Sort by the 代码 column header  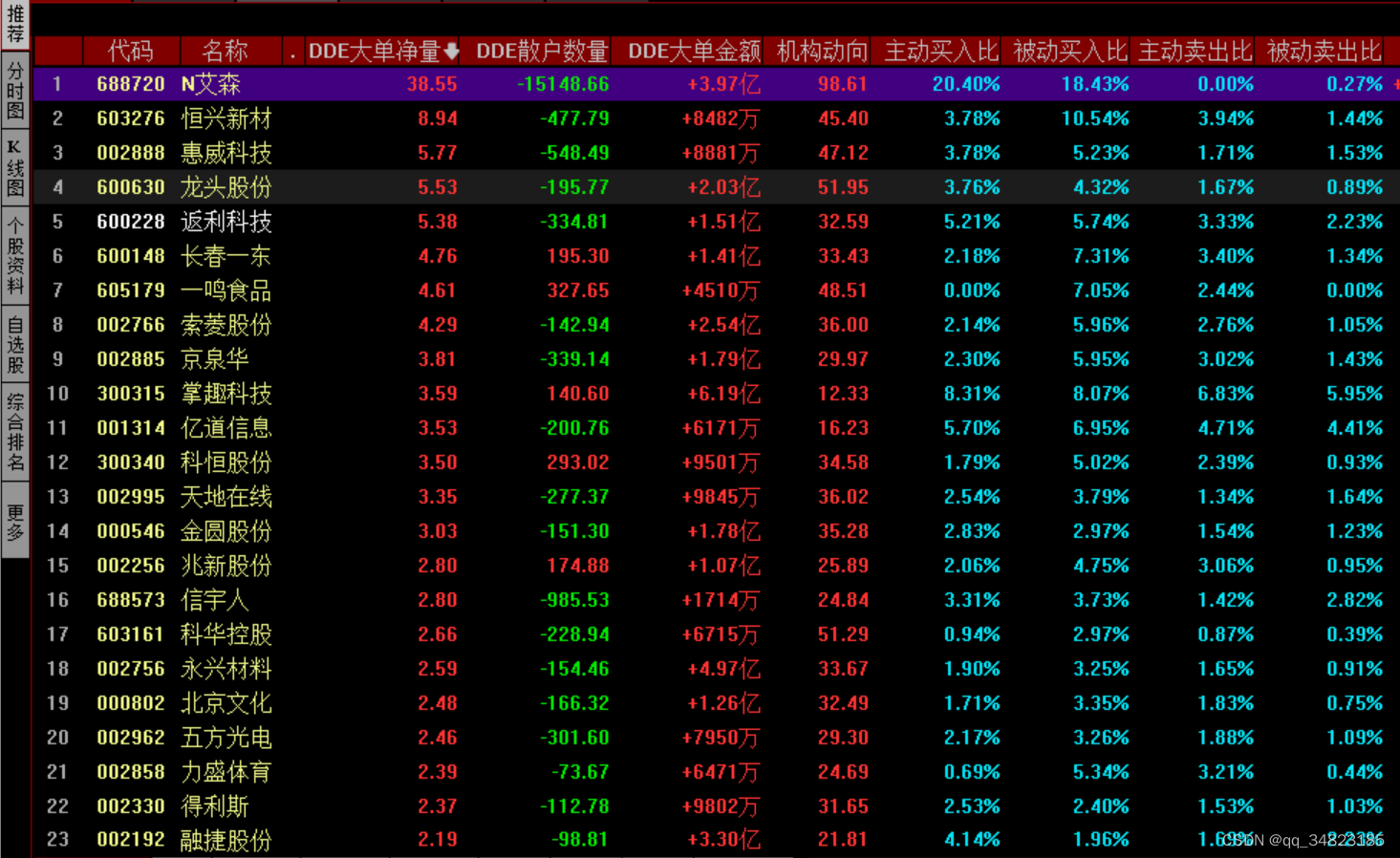(131, 51)
